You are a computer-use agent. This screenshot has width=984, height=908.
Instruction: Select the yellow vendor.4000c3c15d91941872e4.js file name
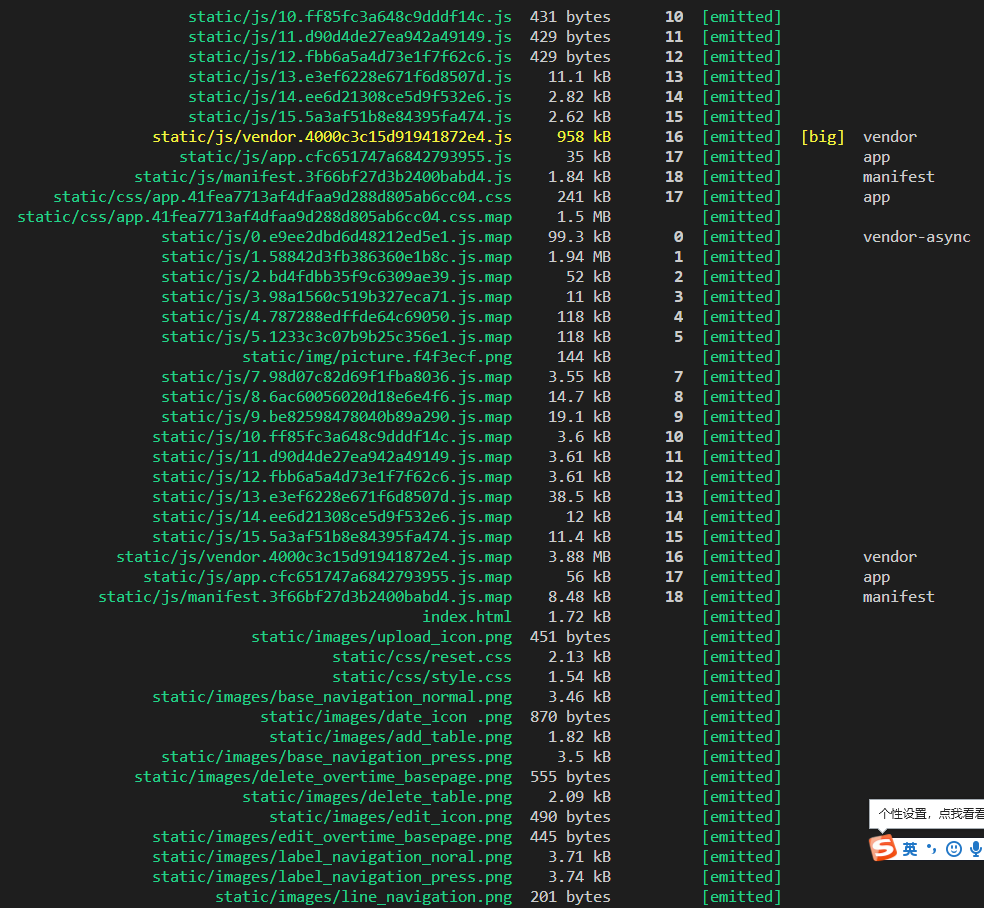(x=332, y=137)
